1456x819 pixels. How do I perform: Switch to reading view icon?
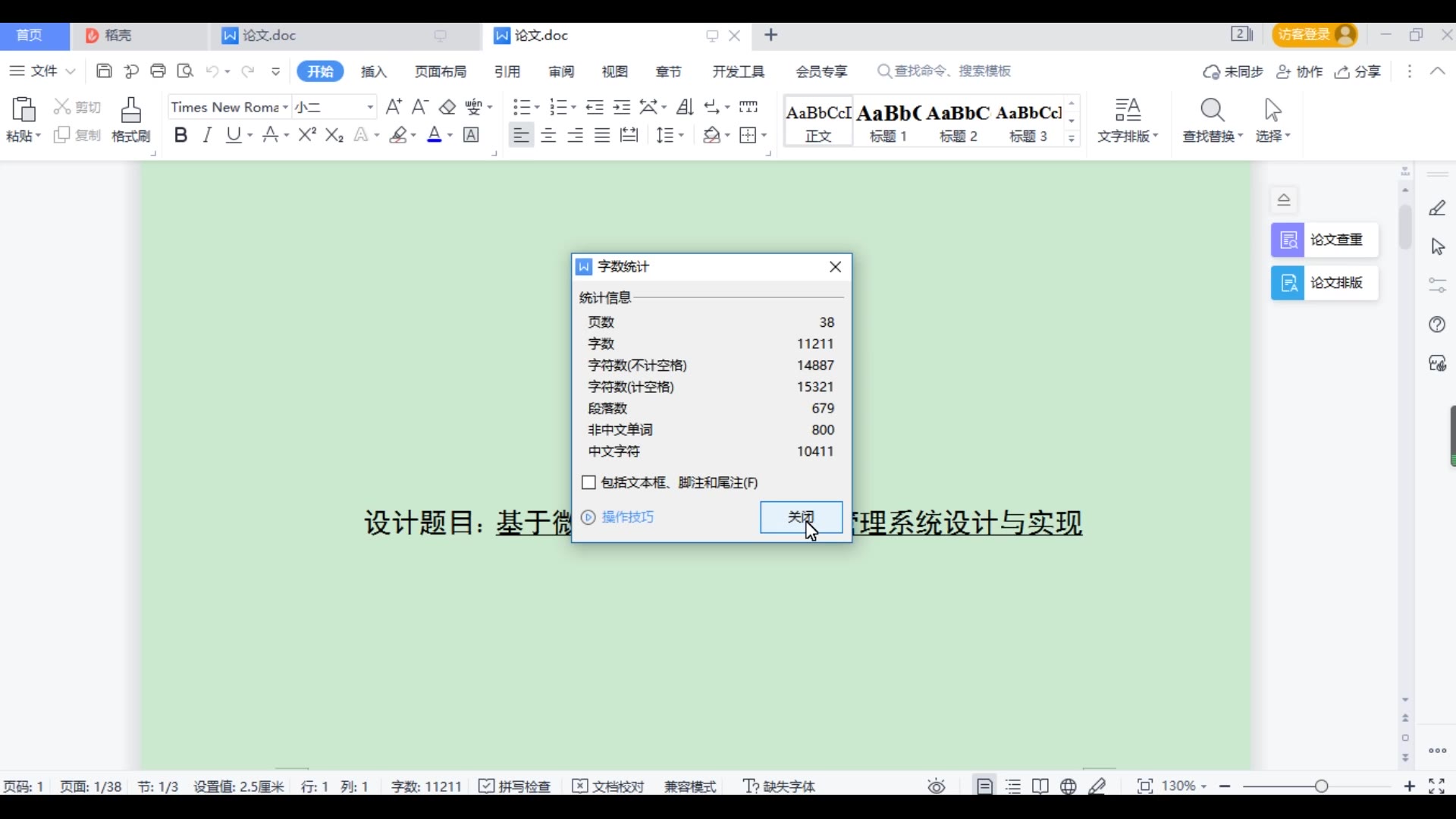pos(1040,786)
